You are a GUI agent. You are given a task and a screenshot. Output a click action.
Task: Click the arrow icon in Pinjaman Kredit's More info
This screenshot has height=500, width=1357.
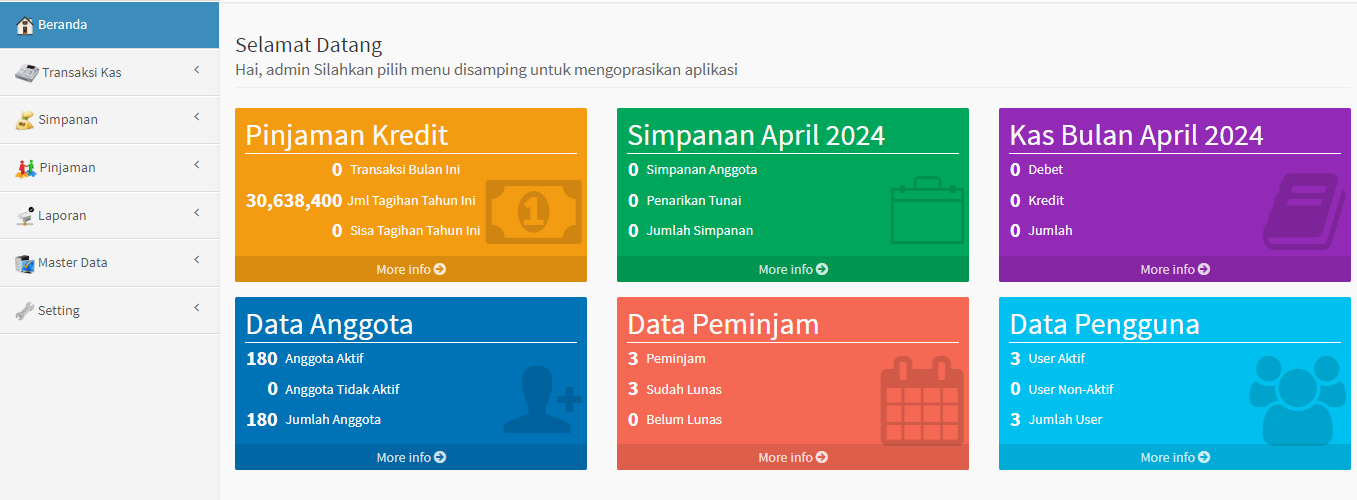click(441, 269)
